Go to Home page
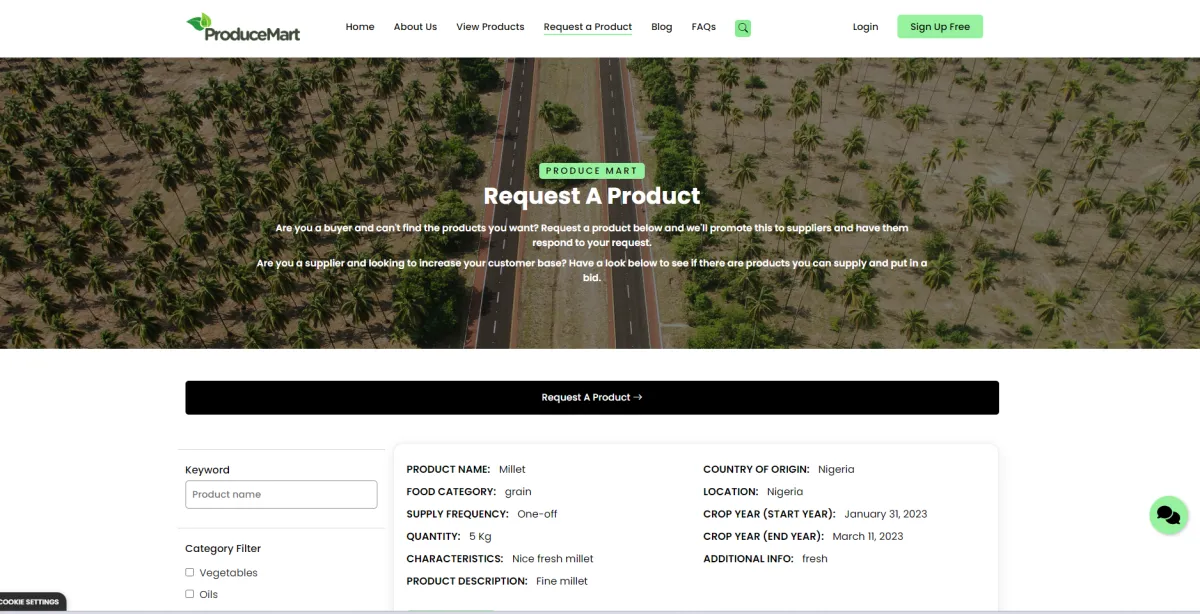 360,27
